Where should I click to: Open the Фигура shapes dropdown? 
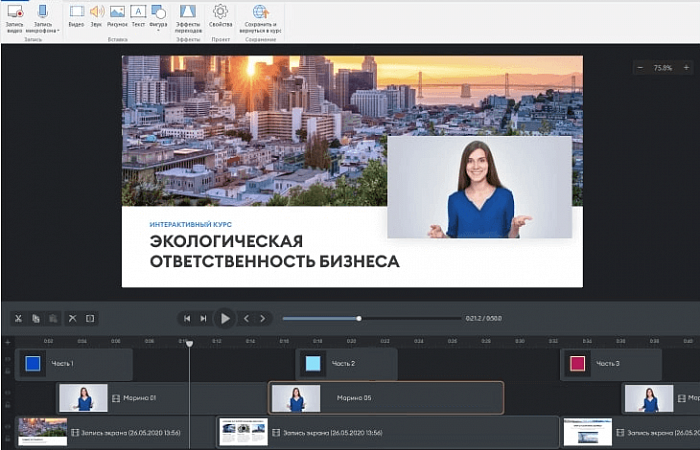pos(159,30)
